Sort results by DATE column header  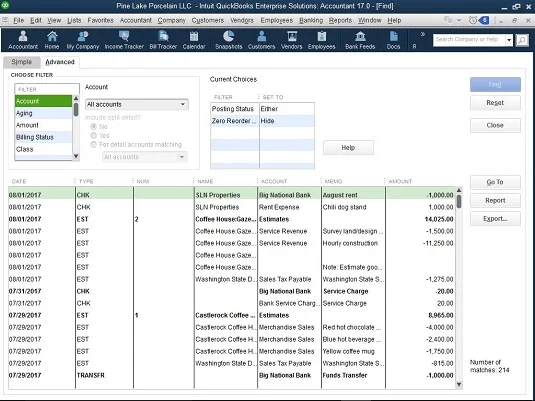tap(19, 181)
